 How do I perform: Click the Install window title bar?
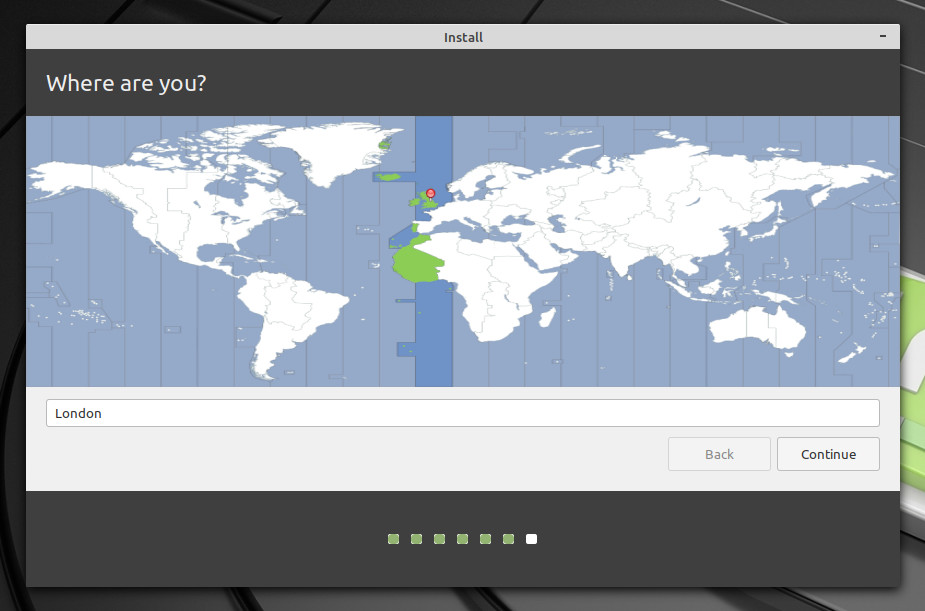click(x=462, y=37)
